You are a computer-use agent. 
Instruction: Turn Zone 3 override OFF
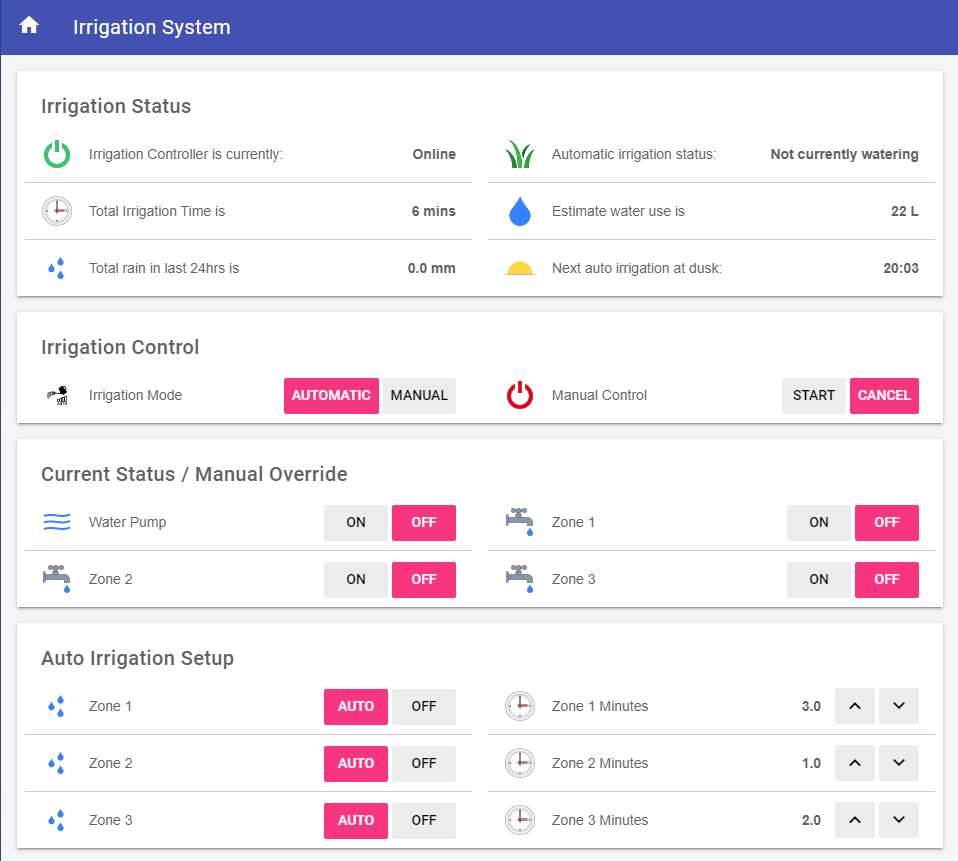coord(887,579)
